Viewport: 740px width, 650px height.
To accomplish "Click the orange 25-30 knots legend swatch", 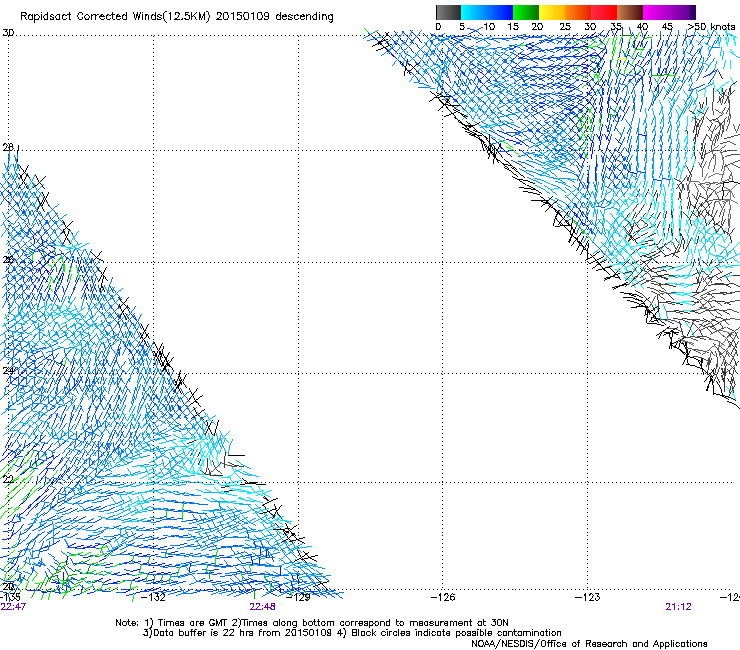I will [x=578, y=12].
